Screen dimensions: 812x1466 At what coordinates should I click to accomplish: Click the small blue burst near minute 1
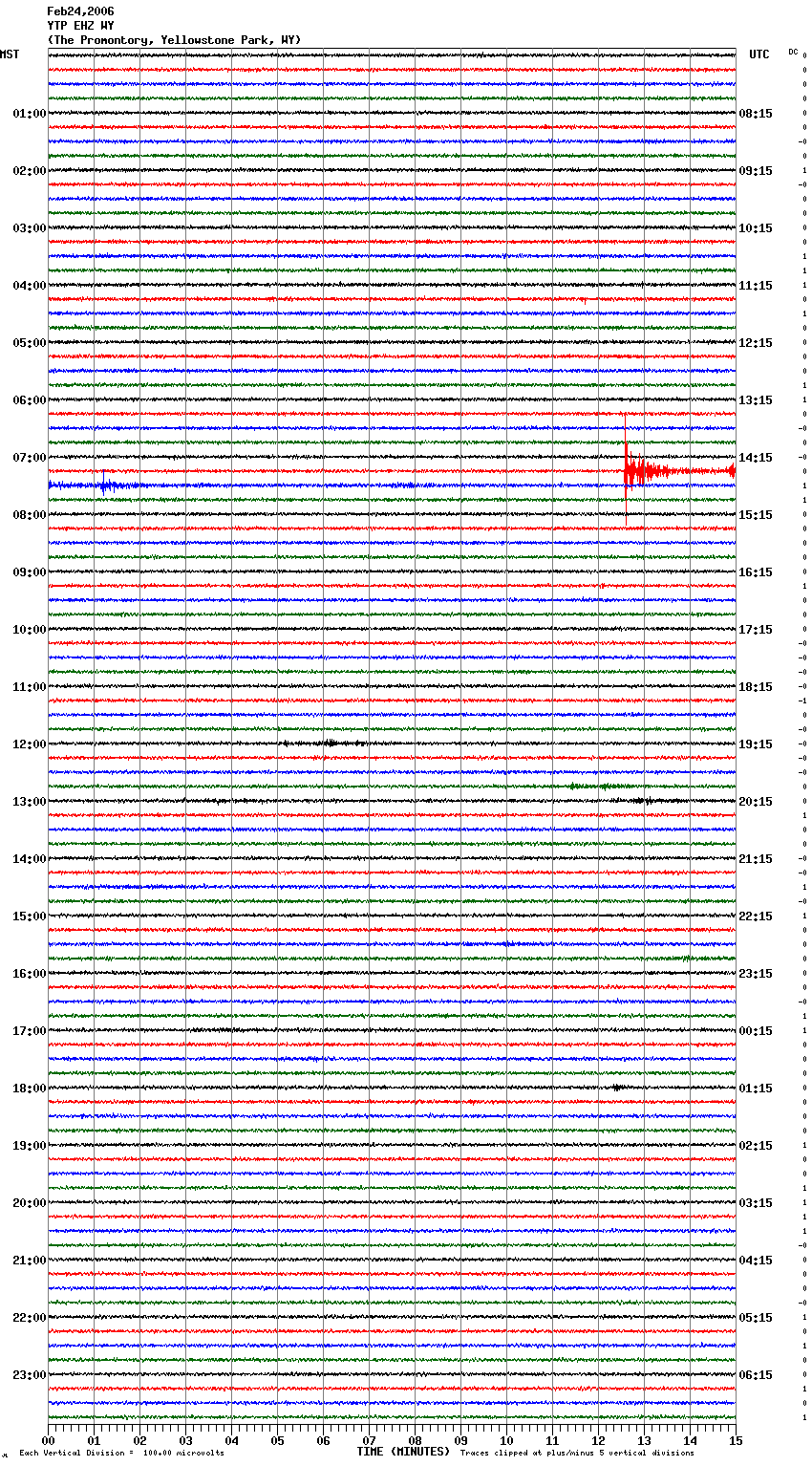[107, 485]
